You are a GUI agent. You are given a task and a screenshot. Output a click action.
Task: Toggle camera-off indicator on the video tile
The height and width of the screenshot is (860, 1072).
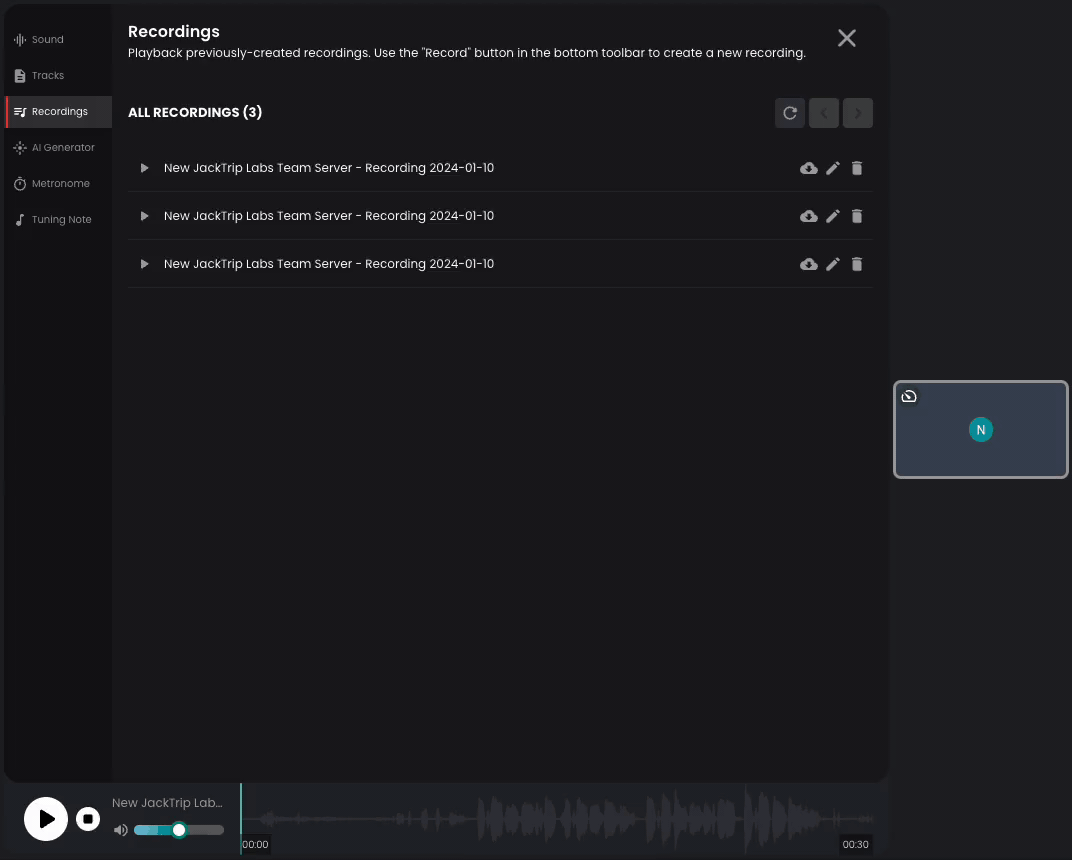click(x=909, y=396)
